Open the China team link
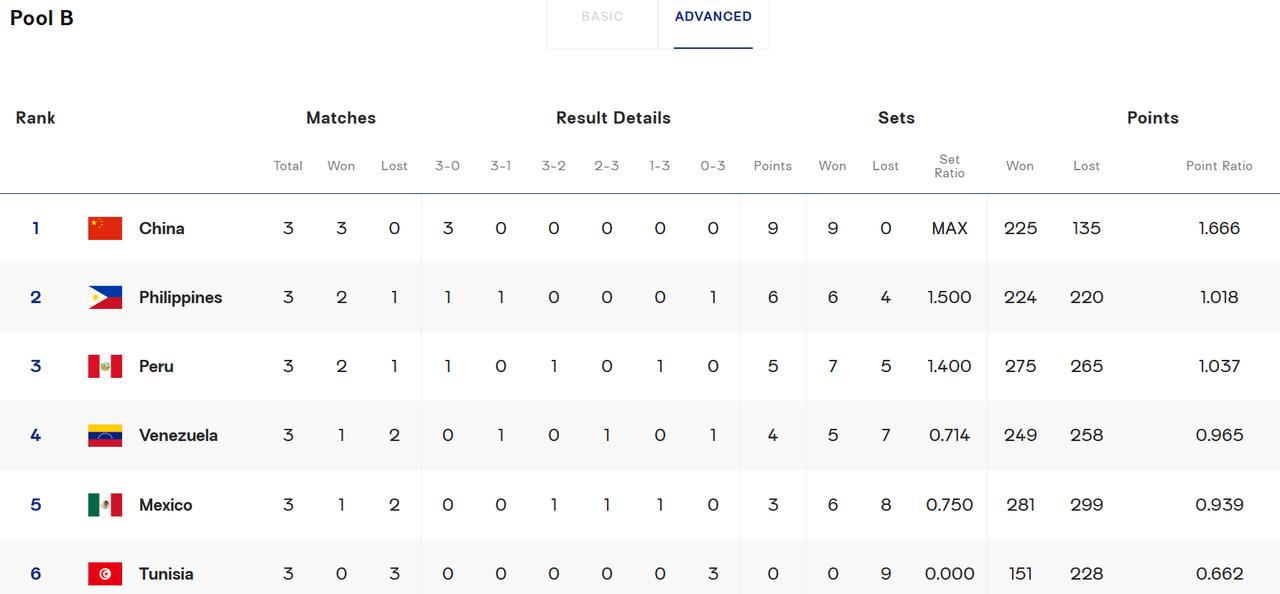Image resolution: width=1280 pixels, height=594 pixels. (x=162, y=228)
